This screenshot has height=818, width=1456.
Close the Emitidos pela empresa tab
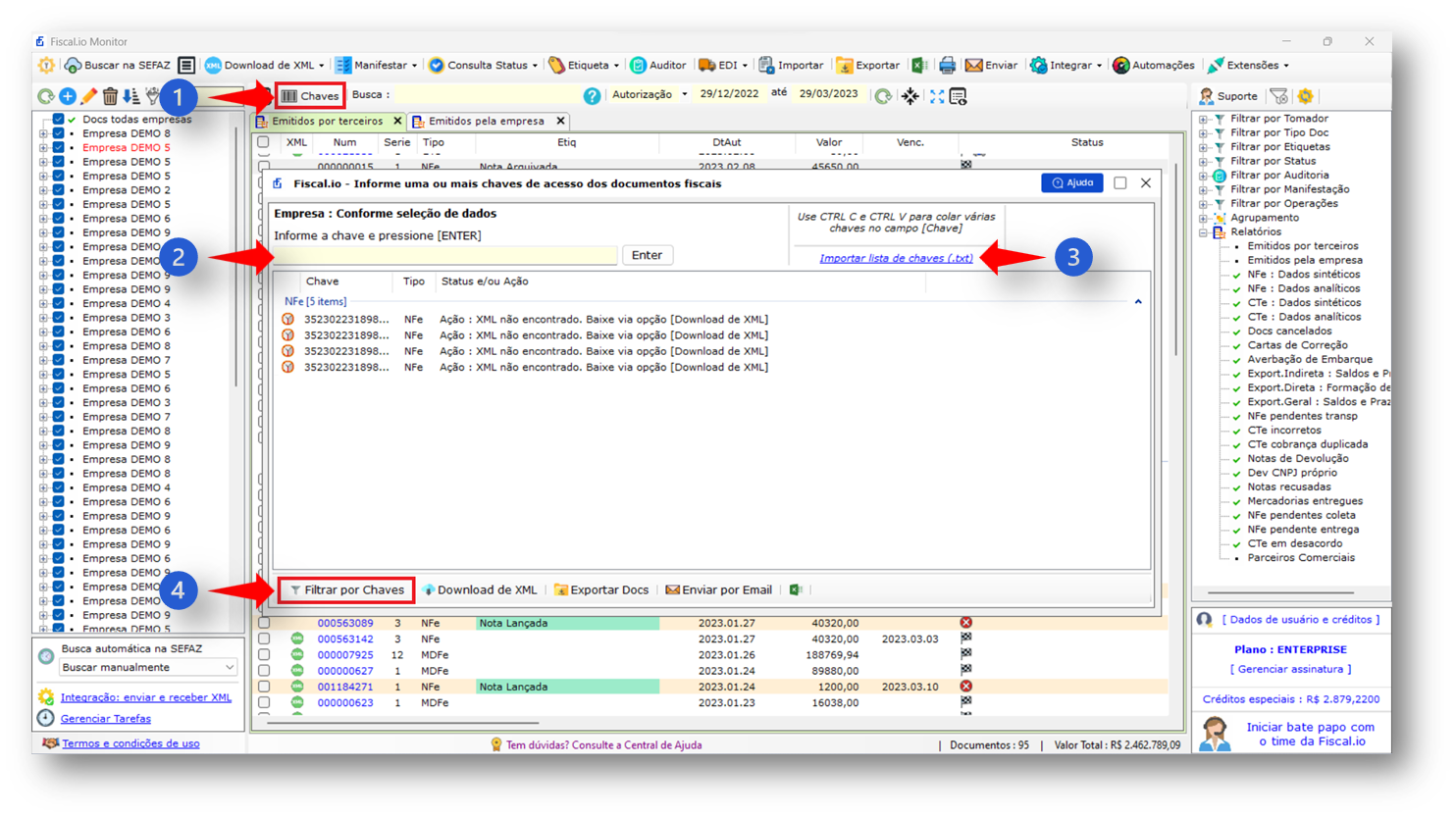[x=560, y=122]
